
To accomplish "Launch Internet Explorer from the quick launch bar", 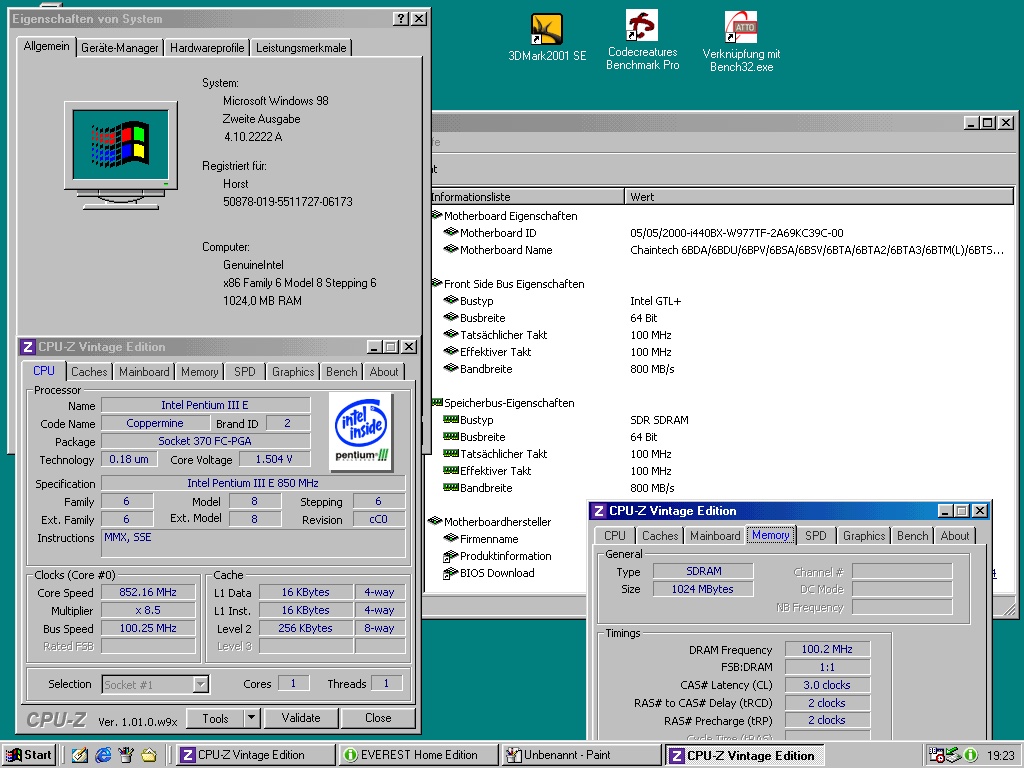I will coord(103,755).
